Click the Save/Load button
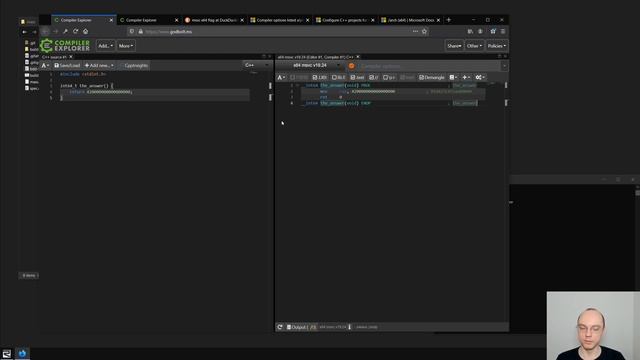The width and height of the screenshot is (640, 360). (67, 65)
